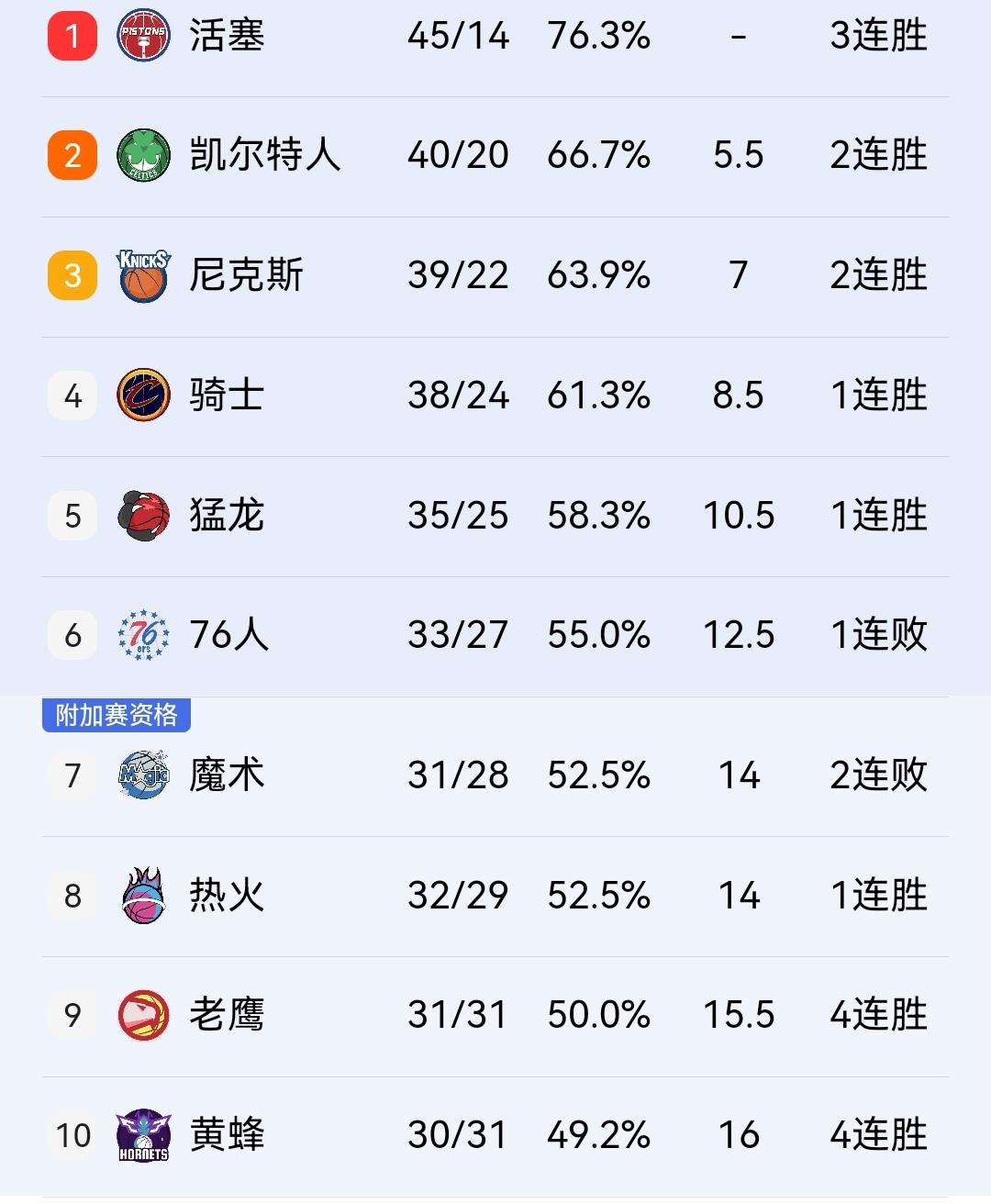Click the Raptors team logo
This screenshot has width=991, height=1204.
coord(142,515)
